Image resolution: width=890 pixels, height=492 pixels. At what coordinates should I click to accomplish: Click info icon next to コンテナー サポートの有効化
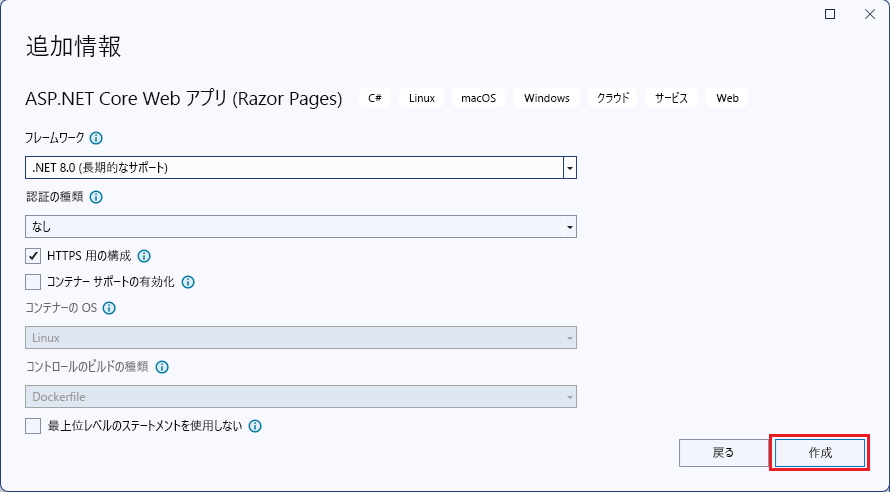(188, 282)
